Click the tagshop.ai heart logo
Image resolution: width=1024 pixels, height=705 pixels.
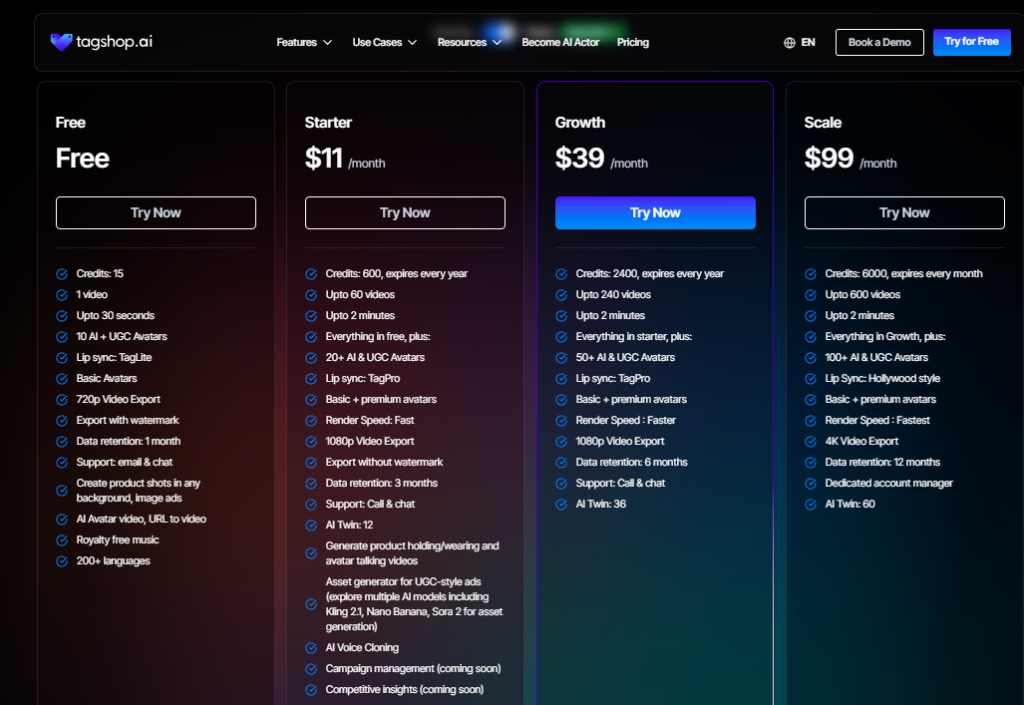click(x=61, y=42)
